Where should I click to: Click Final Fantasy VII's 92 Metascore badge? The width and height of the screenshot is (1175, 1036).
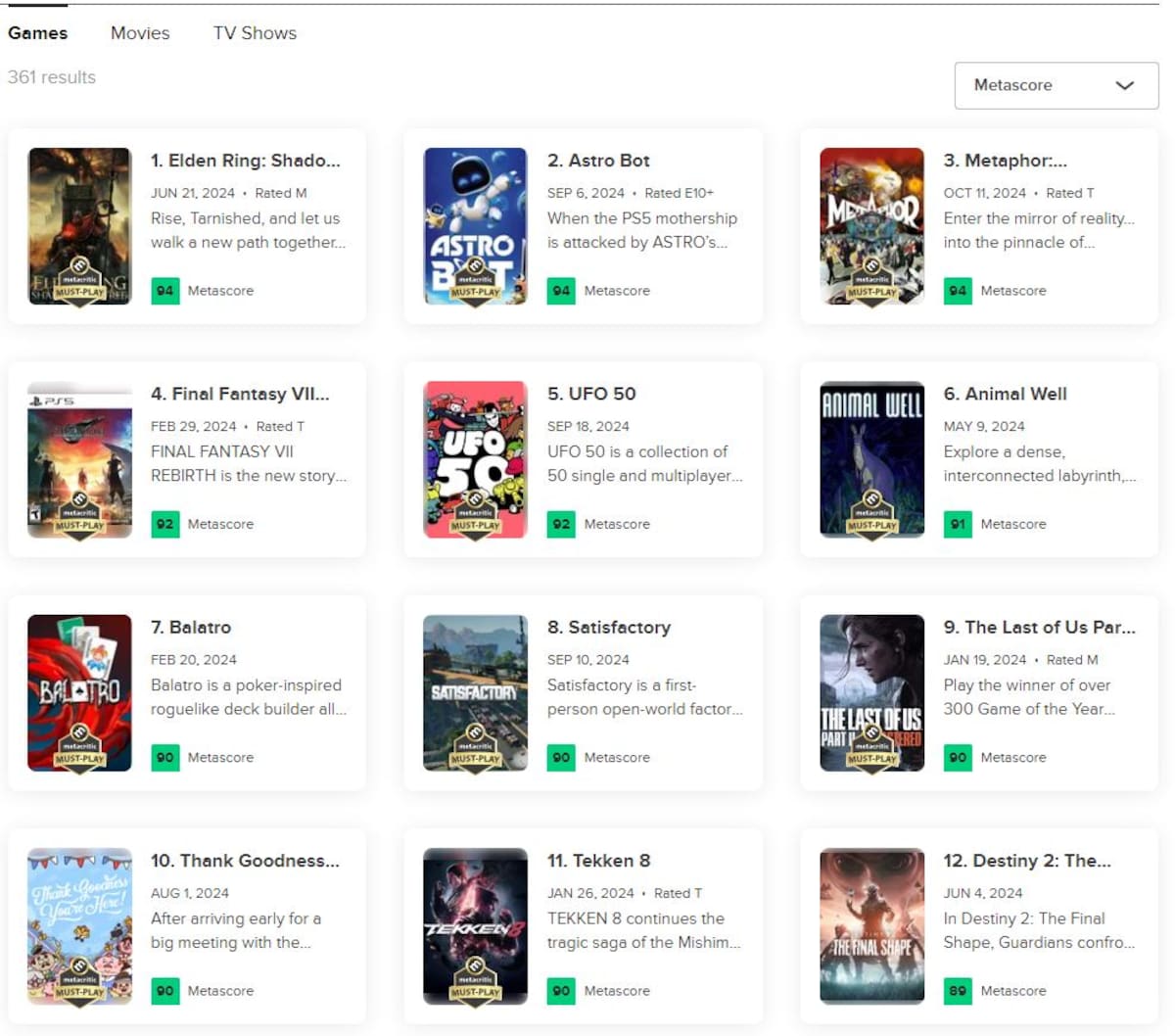point(164,524)
